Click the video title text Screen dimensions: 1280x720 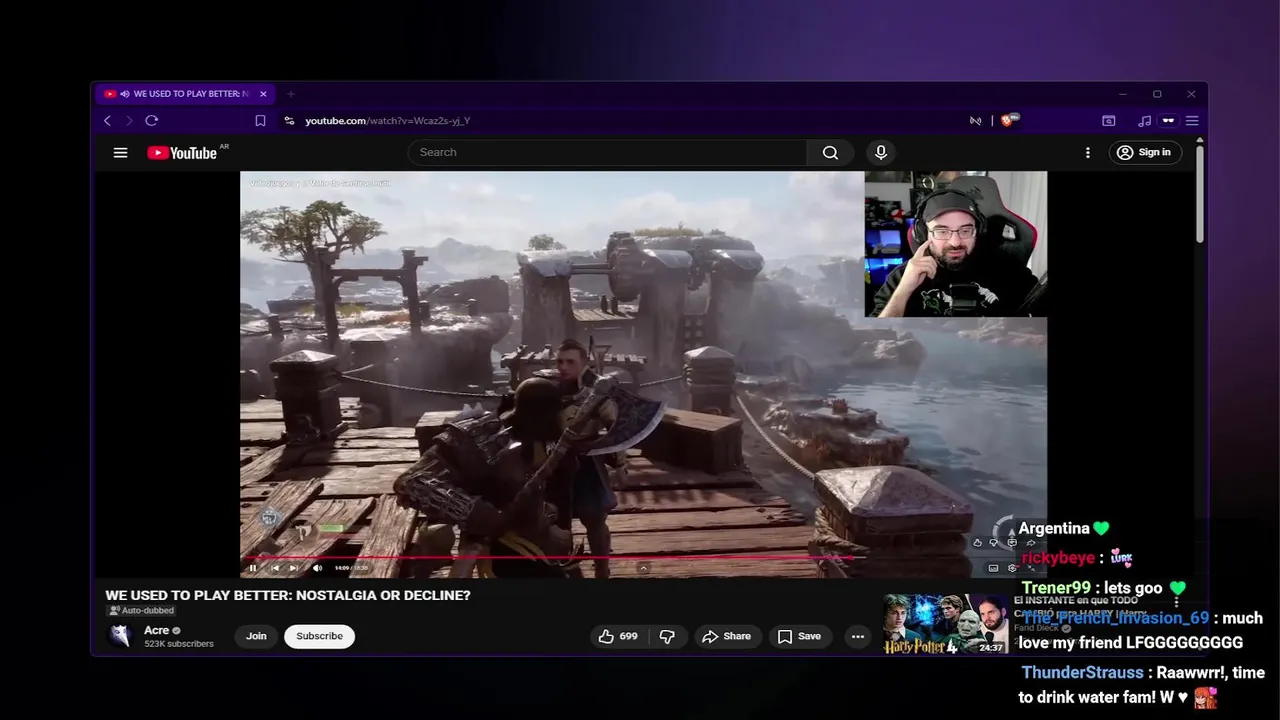288,595
